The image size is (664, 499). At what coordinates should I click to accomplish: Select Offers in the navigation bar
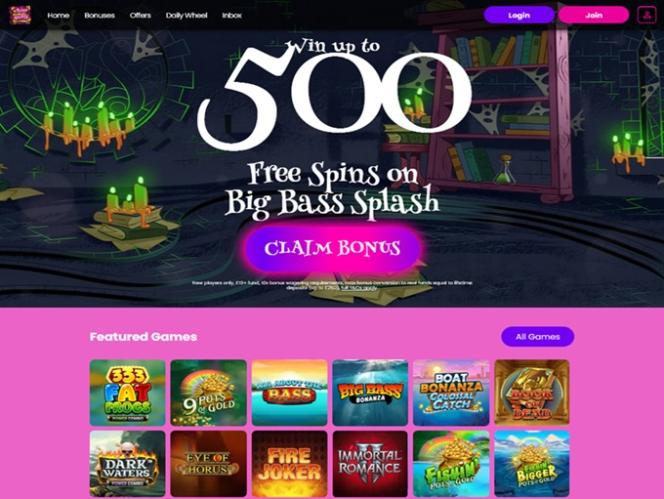[140, 15]
